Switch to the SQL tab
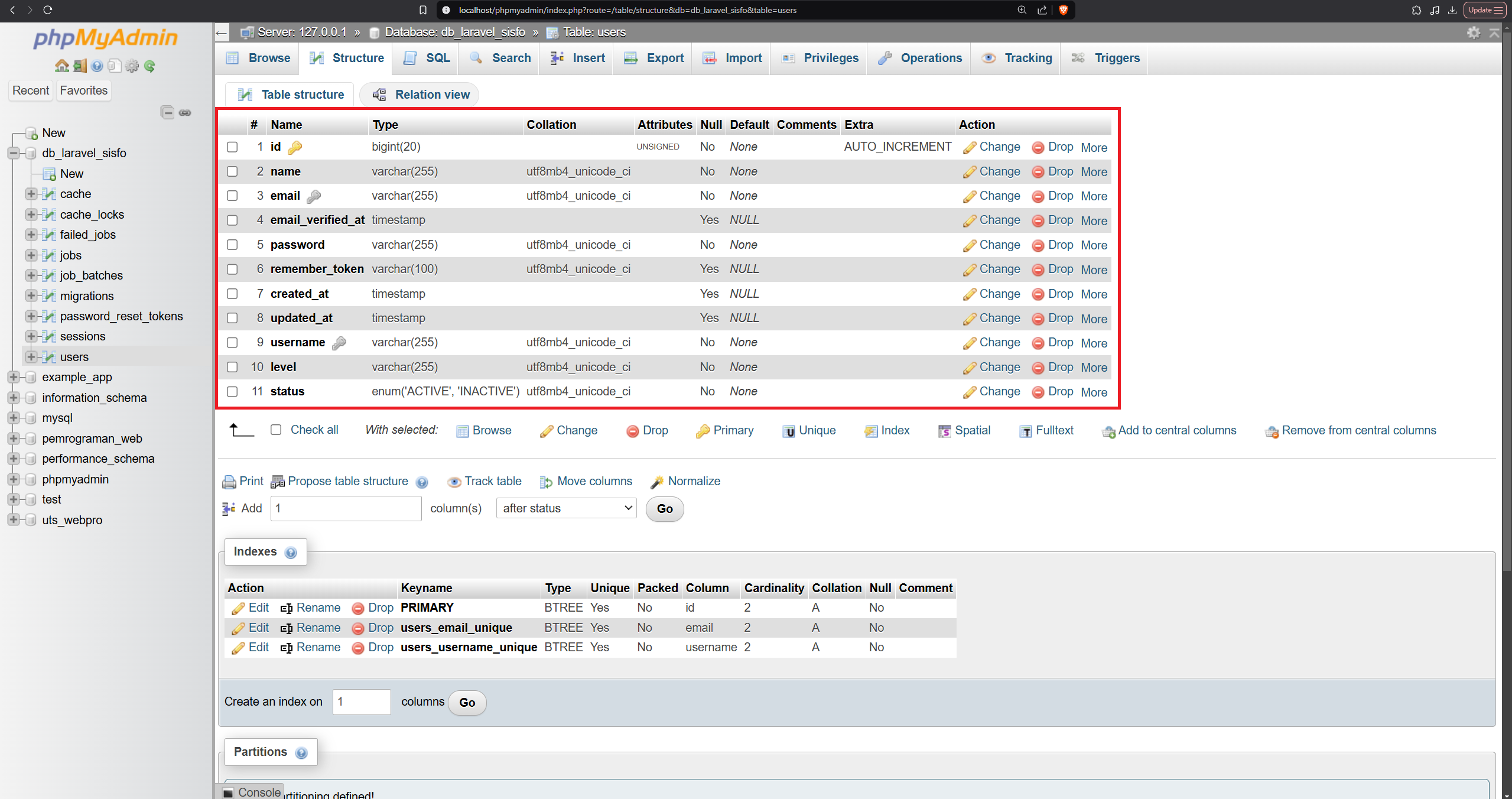Image resolution: width=1512 pixels, height=799 pixels. tap(427, 58)
